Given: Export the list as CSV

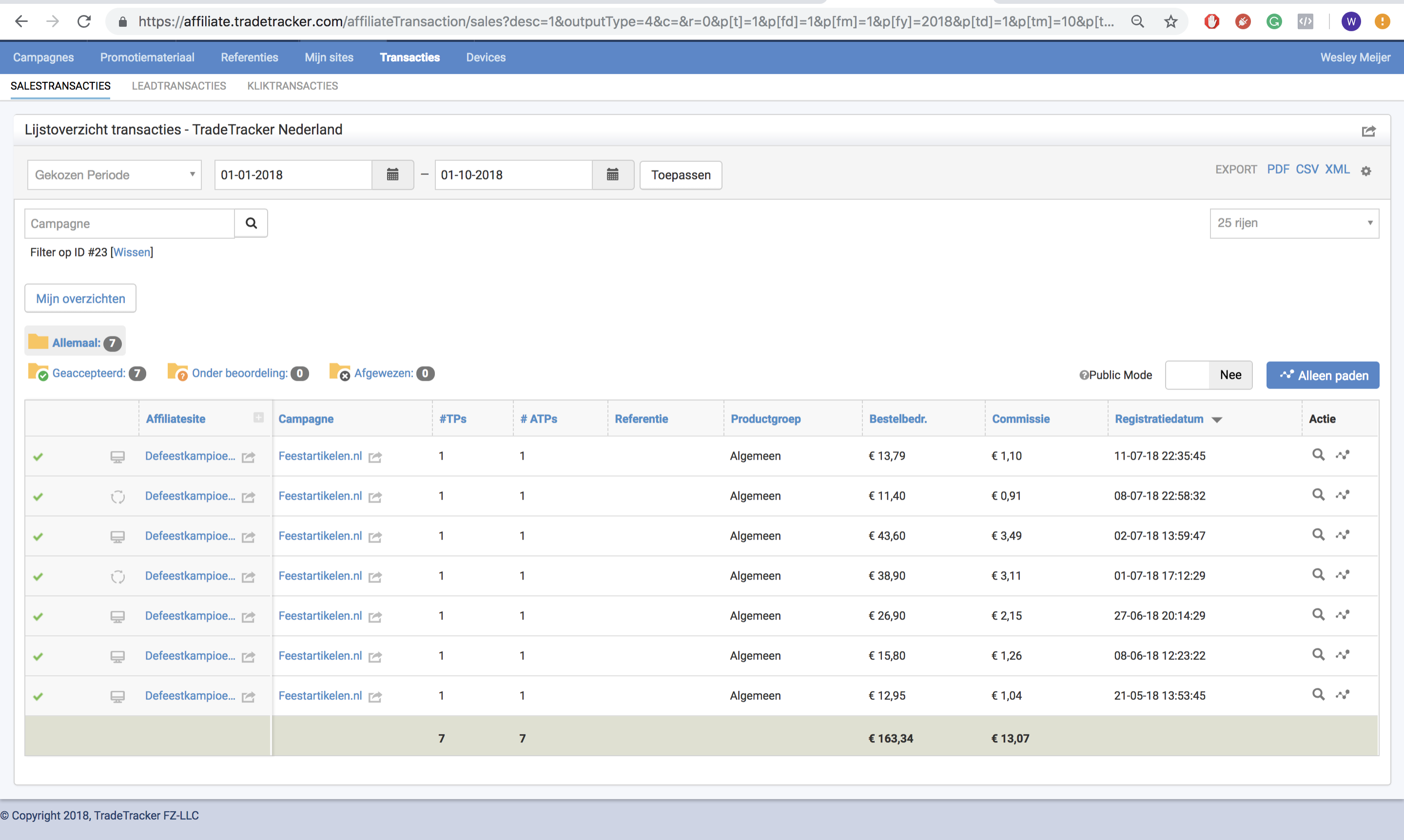Looking at the screenshot, I should point(1306,169).
